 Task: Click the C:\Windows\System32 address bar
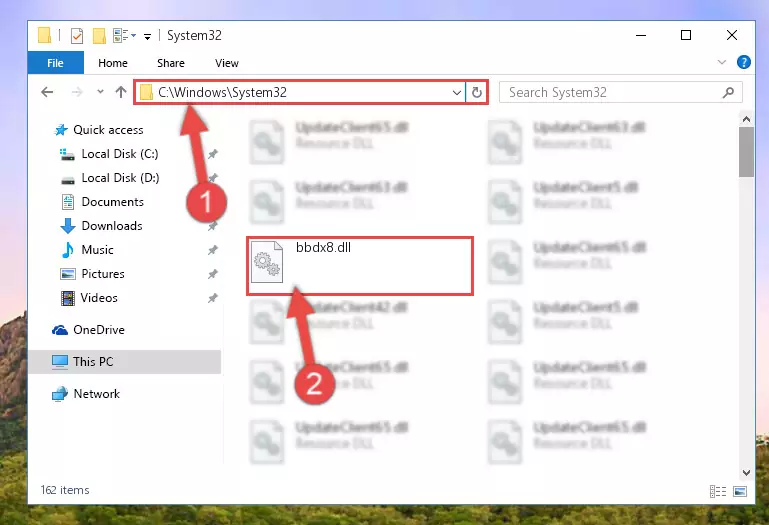click(x=300, y=92)
